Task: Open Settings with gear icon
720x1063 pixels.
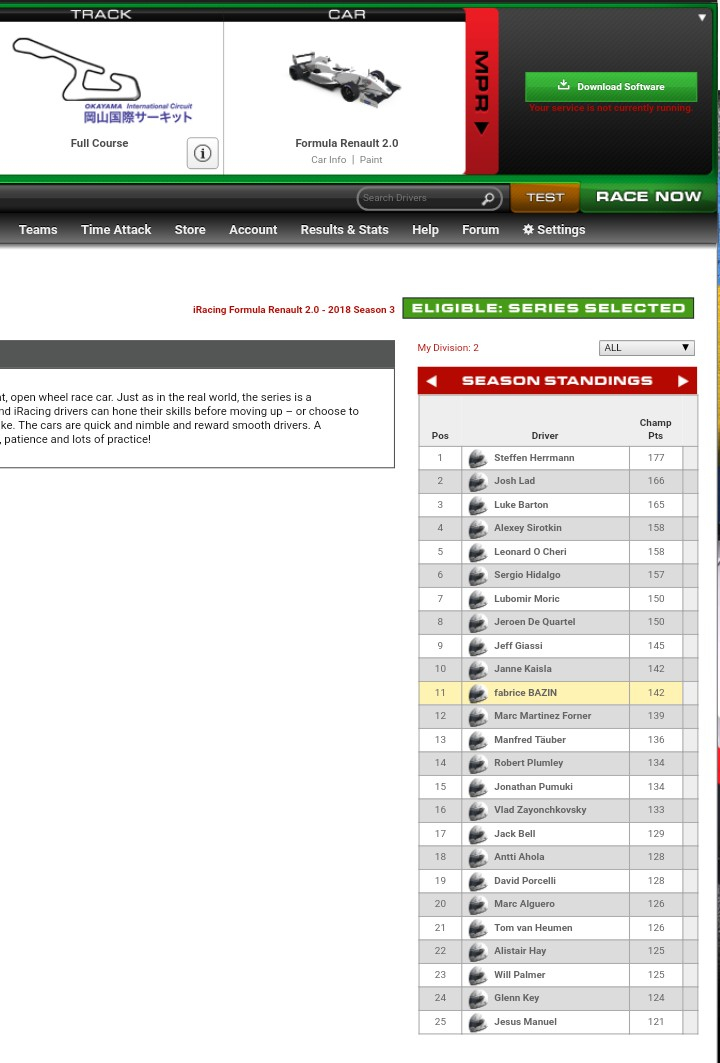Action: [554, 230]
